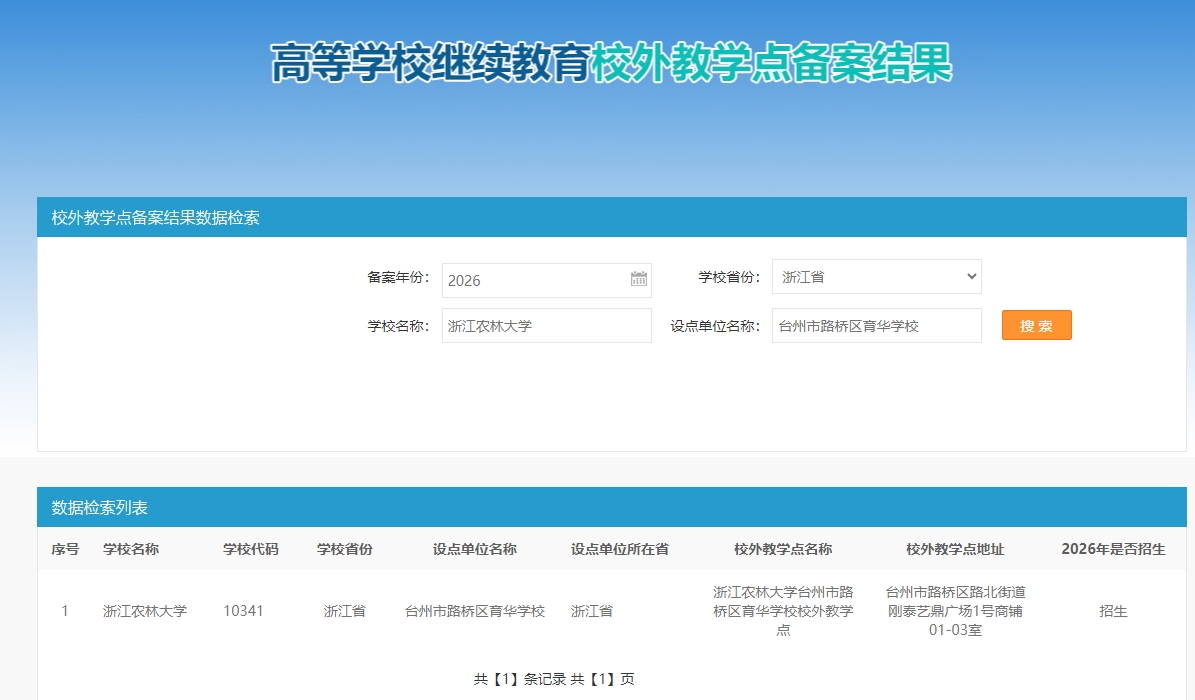Viewport: 1195px width, 700px height.
Task: Click the 学校代码 column header
Action: click(251, 549)
